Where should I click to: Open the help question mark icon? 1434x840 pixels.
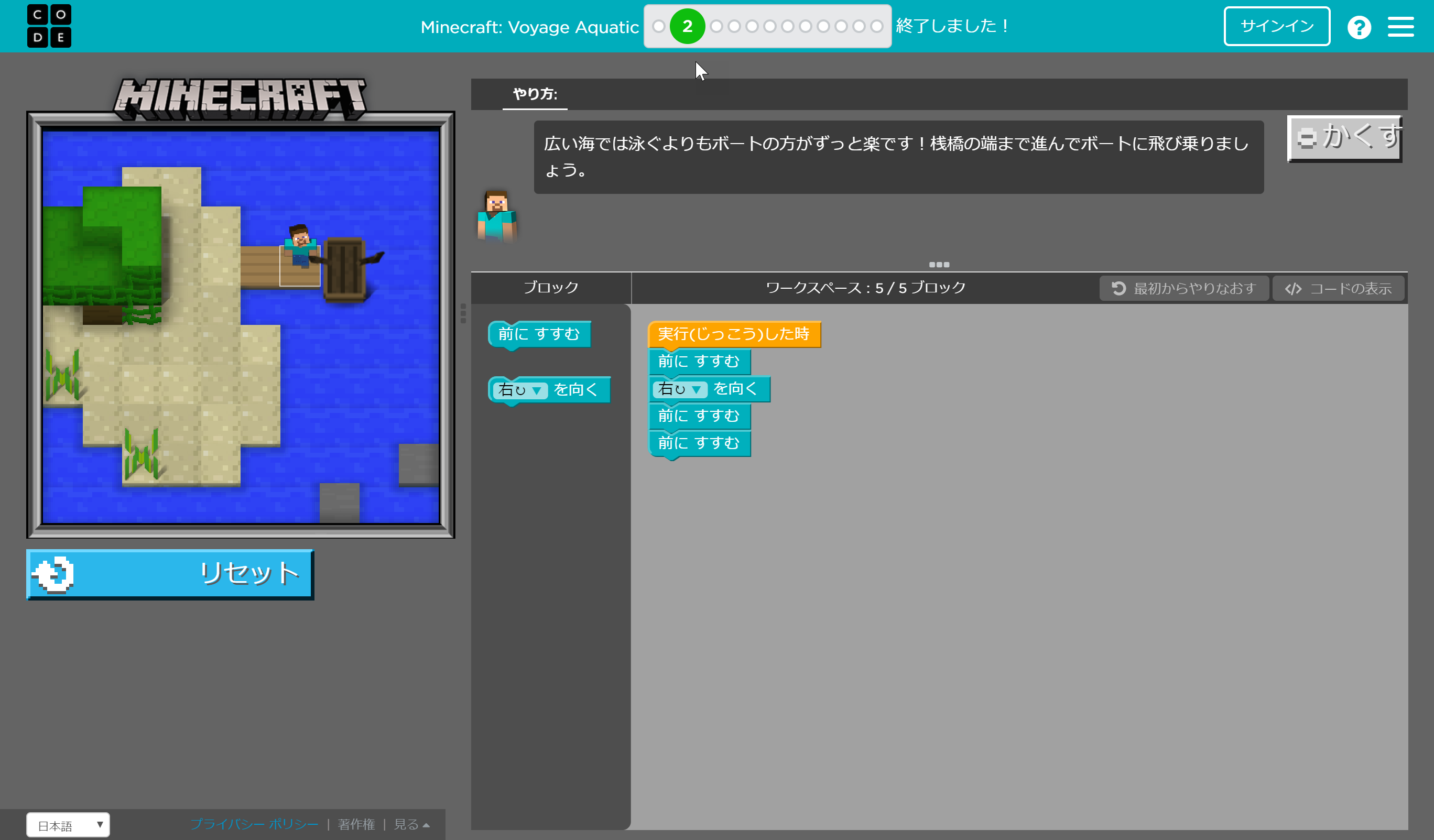coord(1360,26)
